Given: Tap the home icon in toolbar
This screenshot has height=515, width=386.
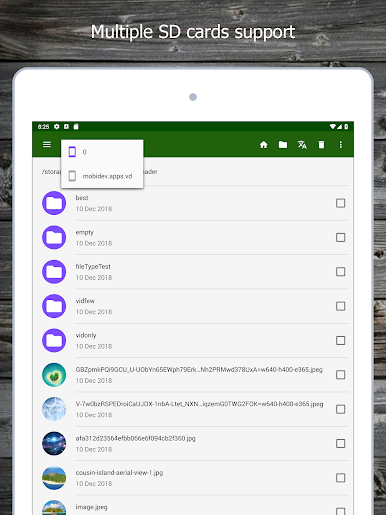Looking at the screenshot, I should click(264, 144).
